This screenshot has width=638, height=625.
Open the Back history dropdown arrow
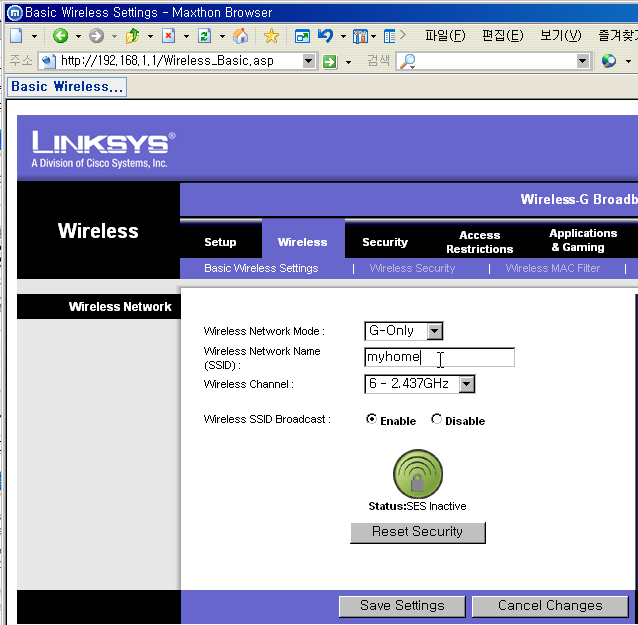(78, 37)
